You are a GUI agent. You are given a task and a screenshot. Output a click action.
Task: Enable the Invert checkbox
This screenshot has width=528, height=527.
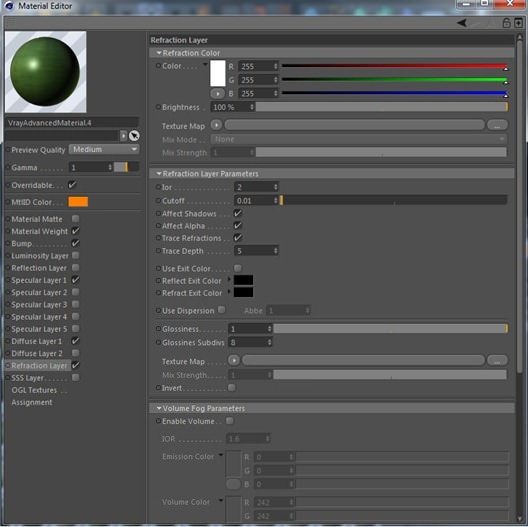coord(232,388)
